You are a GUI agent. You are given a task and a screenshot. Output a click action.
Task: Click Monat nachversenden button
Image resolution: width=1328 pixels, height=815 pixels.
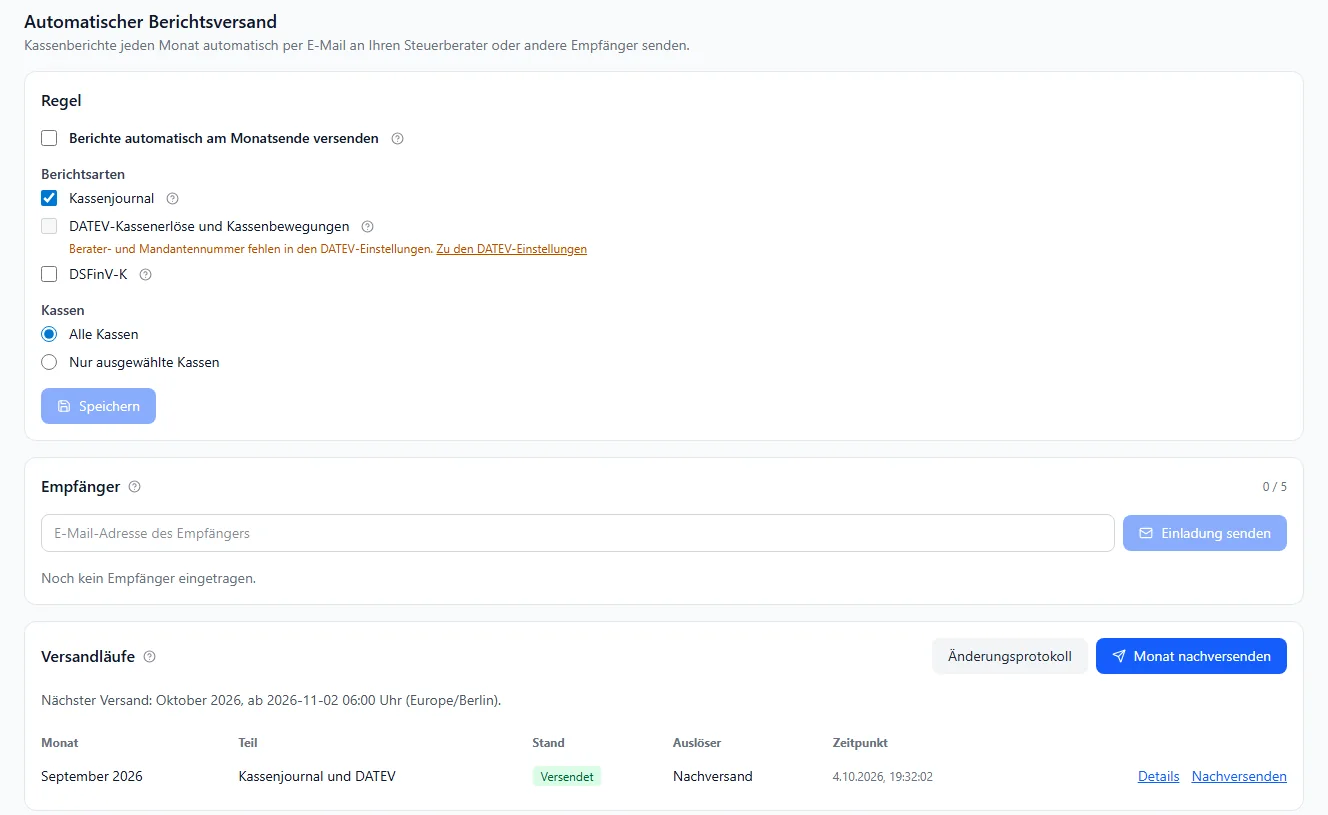tap(1191, 656)
